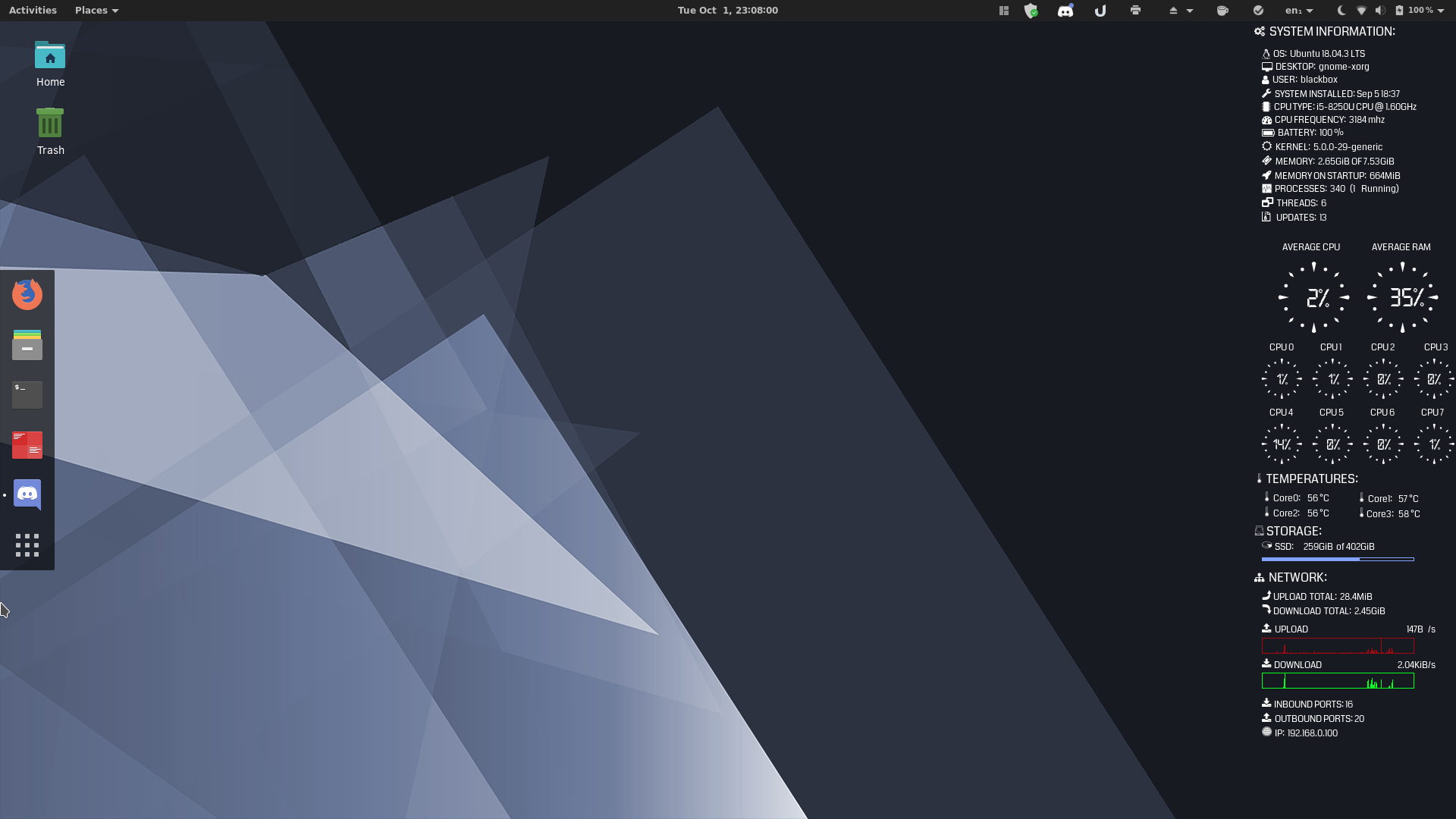The width and height of the screenshot is (1456, 819).
Task: Click the 'MEMORY: 2.65GiB OF 7.53GiB' line
Action: coord(1328,162)
